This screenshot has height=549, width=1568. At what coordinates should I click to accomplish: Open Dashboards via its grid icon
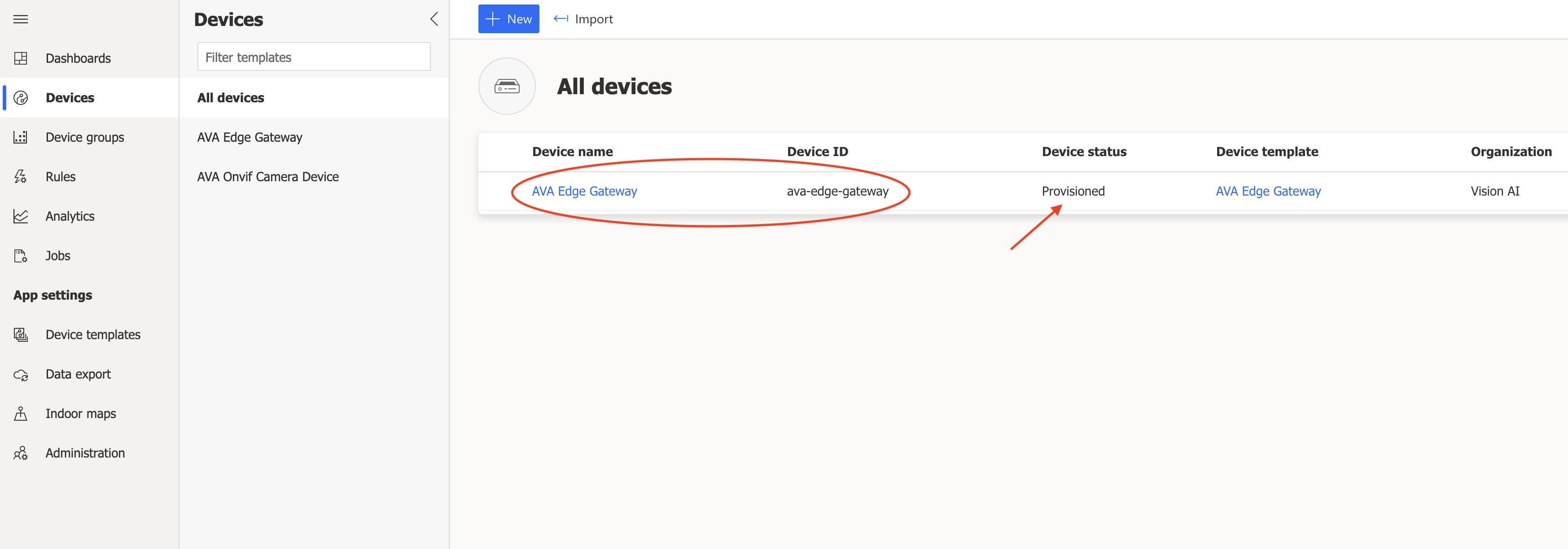coord(21,58)
